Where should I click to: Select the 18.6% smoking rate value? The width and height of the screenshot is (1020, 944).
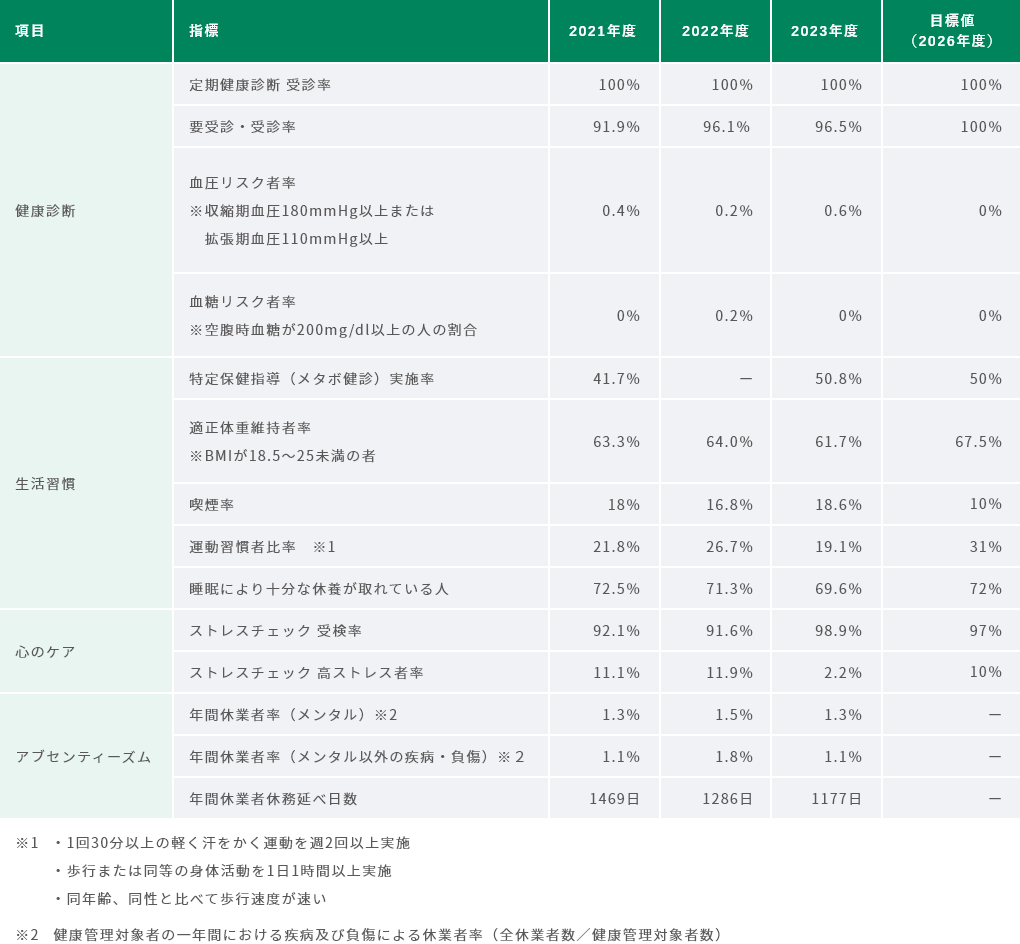click(839, 505)
